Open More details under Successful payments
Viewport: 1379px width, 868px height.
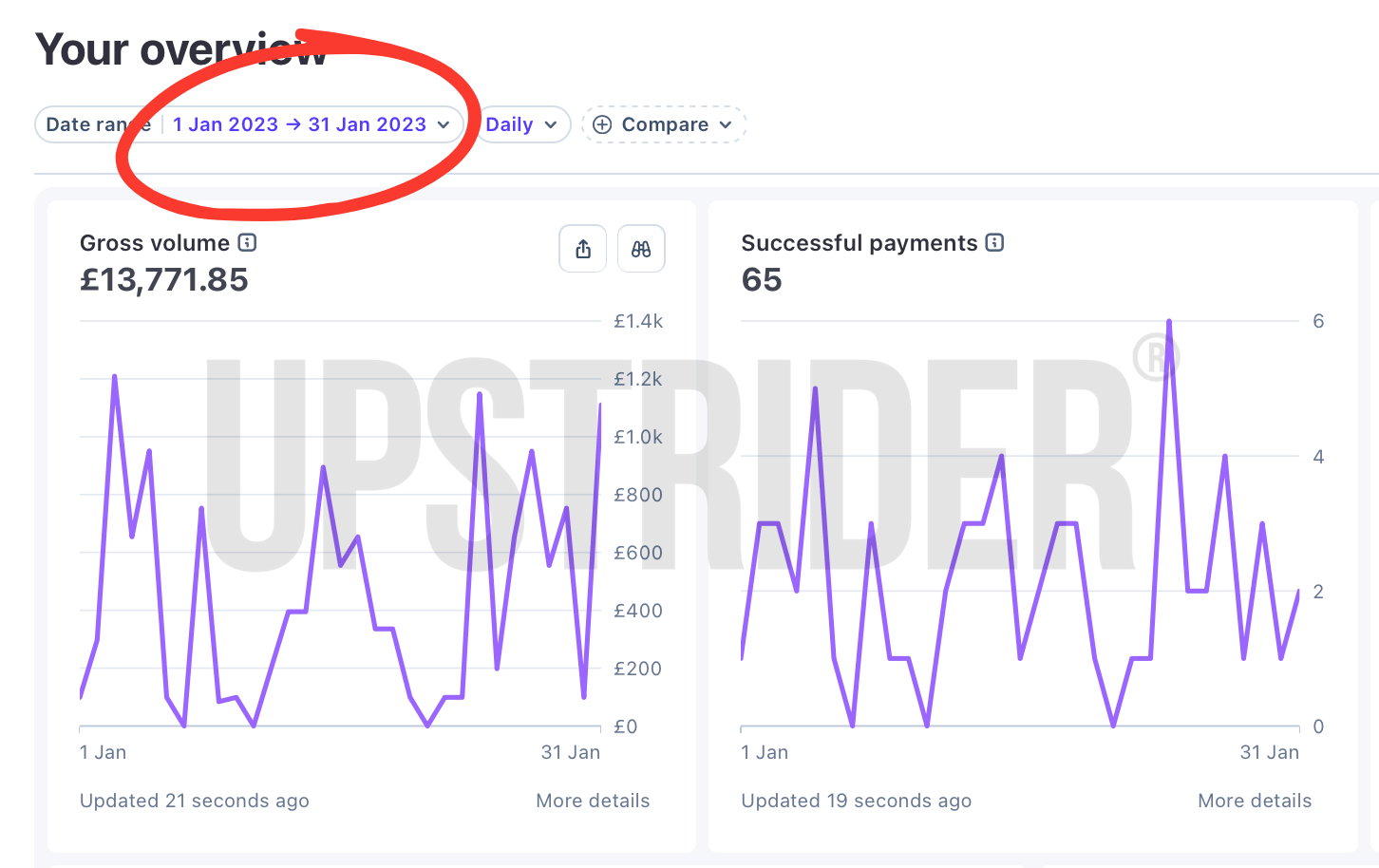[1255, 801]
